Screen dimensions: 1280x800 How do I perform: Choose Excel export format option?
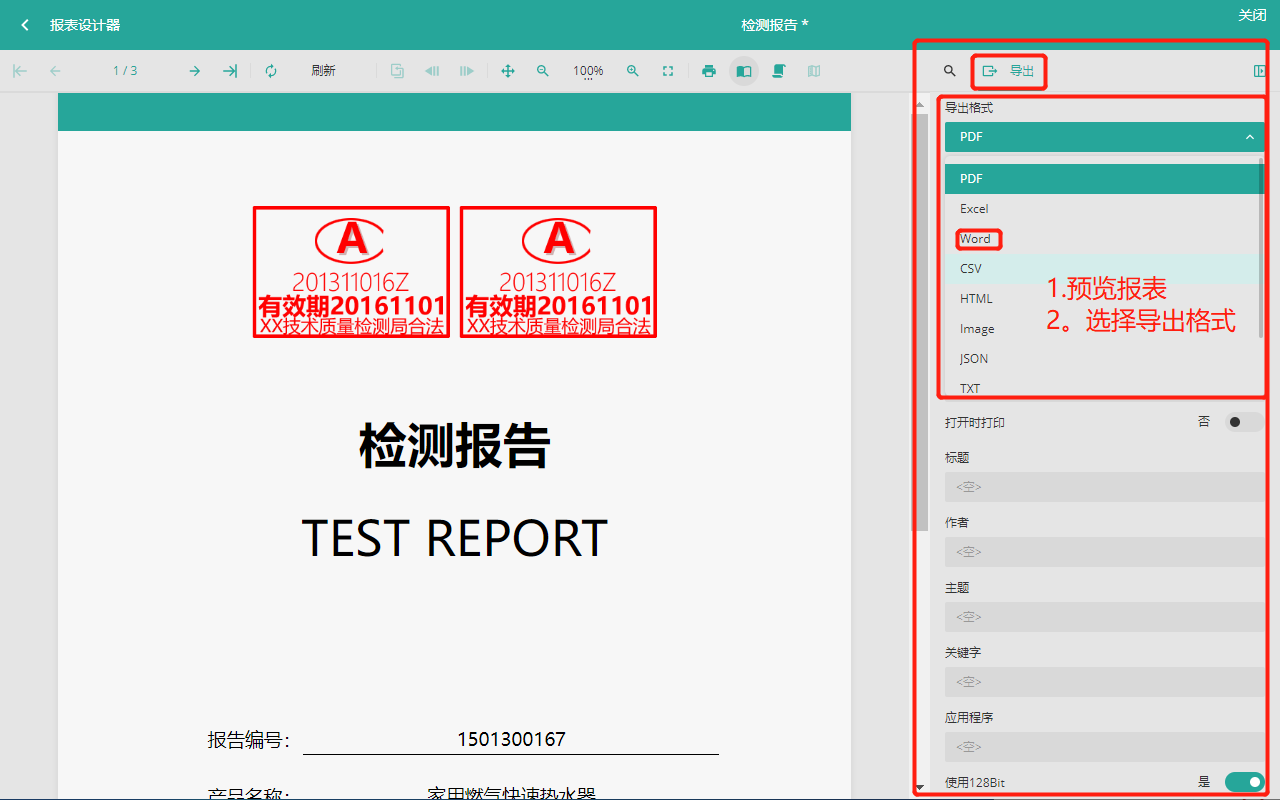(x=974, y=209)
